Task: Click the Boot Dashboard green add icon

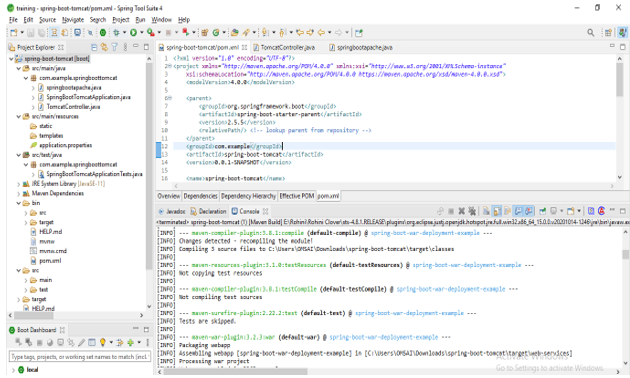Action: [x=130, y=342]
